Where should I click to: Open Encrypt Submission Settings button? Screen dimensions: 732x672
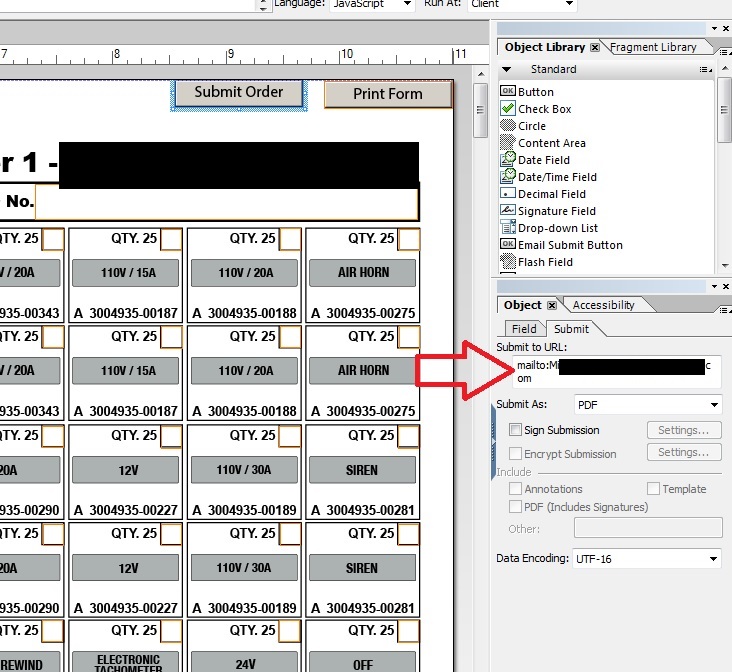[x=684, y=452]
